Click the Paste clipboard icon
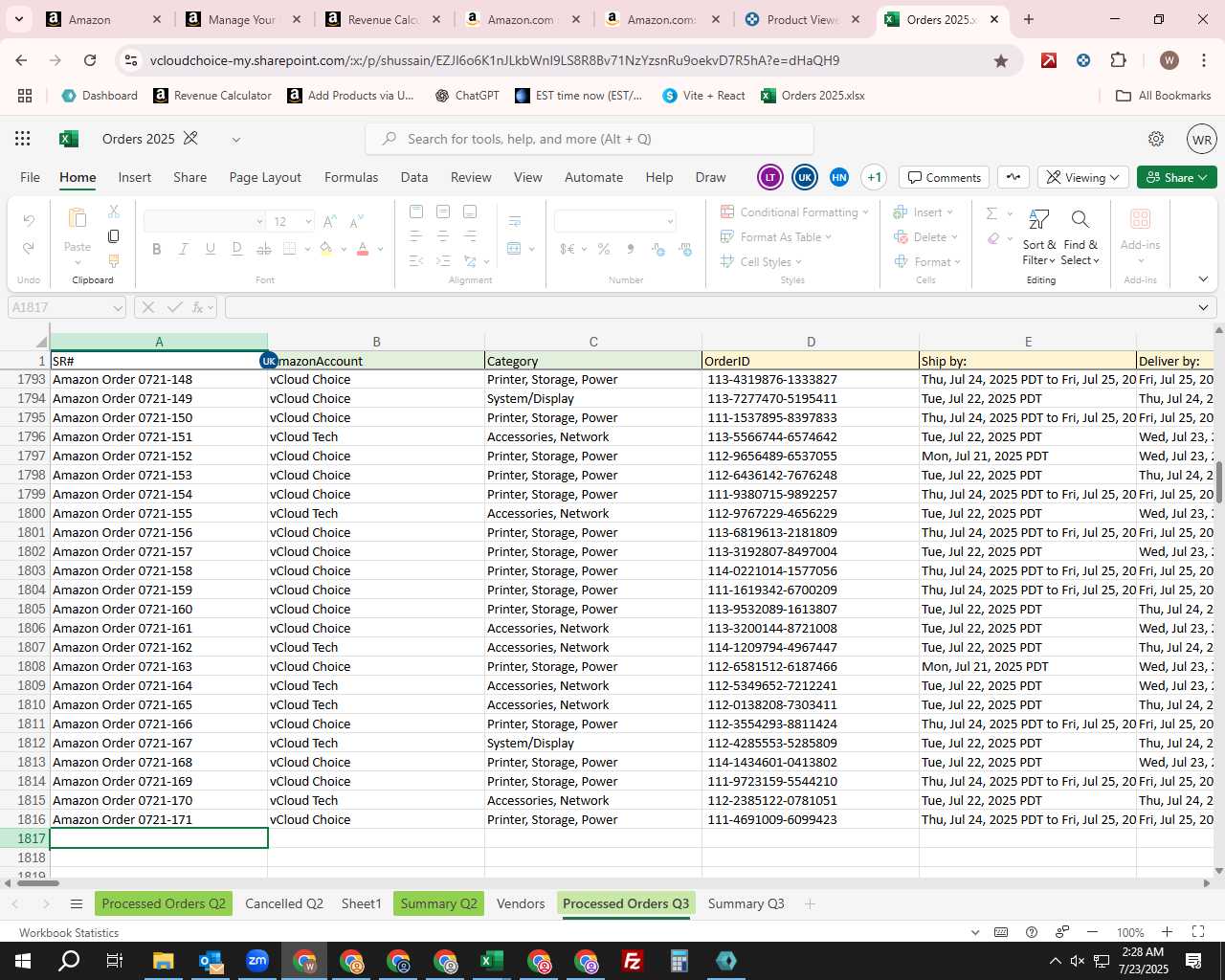 pyautogui.click(x=78, y=219)
